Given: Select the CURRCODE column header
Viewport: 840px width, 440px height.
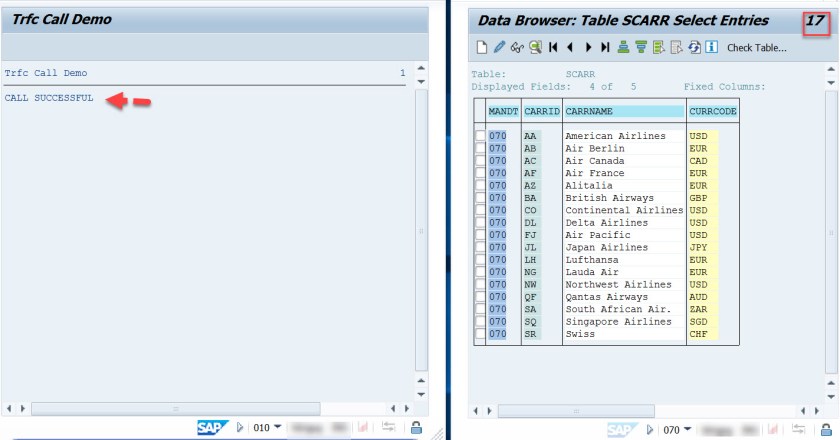Looking at the screenshot, I should tap(712, 111).
